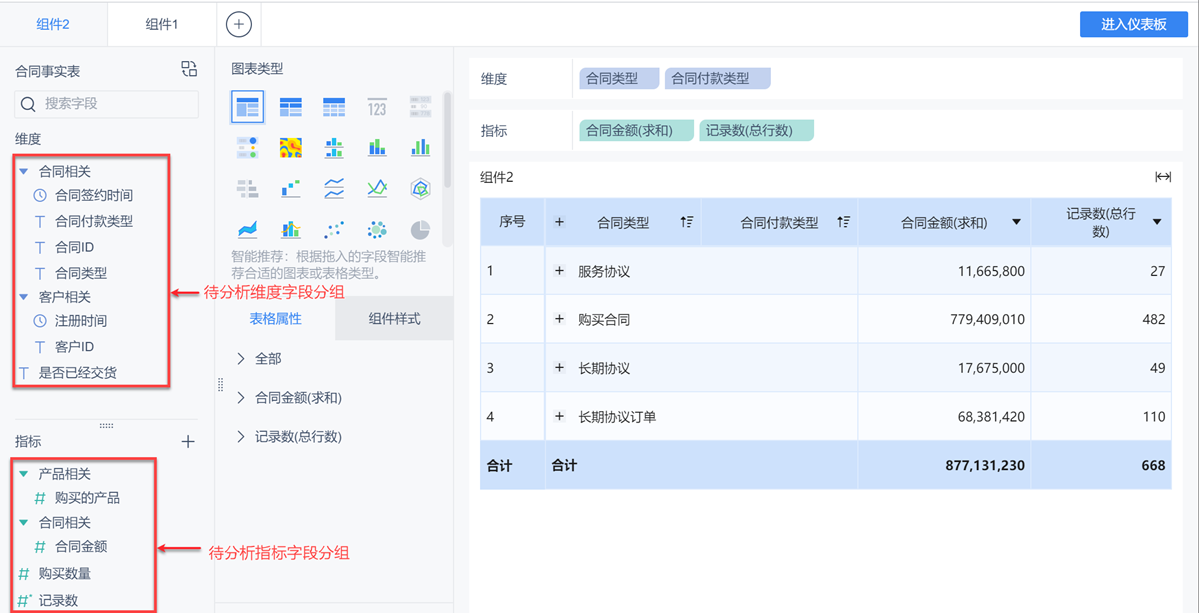Switch to the 组件2 tab

pyautogui.click(x=53, y=24)
